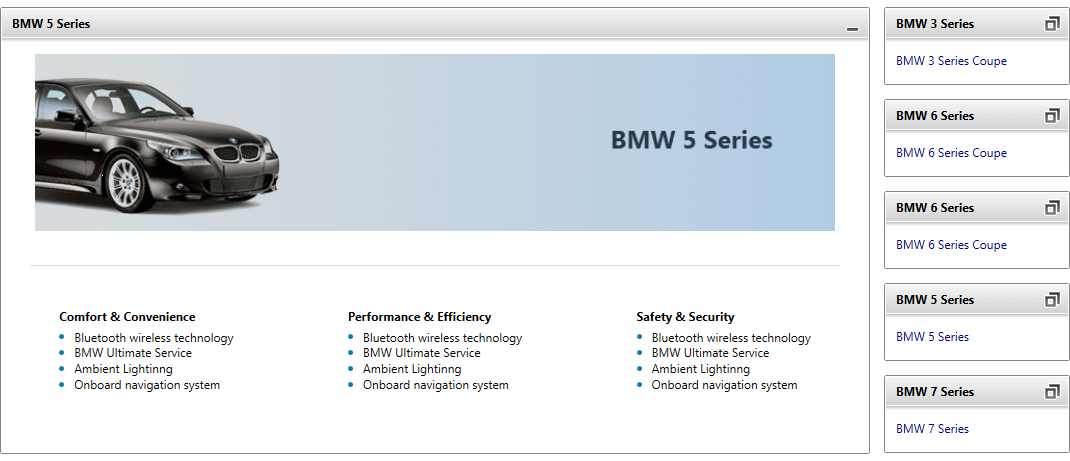Click the large tile's BMW 5 Series title bar
The height and width of the screenshot is (461, 1070).
pos(400,24)
